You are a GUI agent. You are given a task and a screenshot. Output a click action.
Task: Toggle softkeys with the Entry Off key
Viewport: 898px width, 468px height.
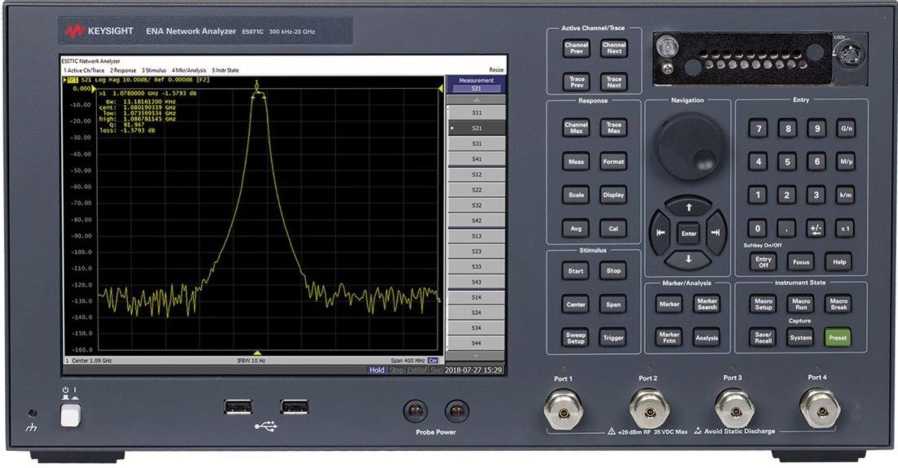[763, 262]
